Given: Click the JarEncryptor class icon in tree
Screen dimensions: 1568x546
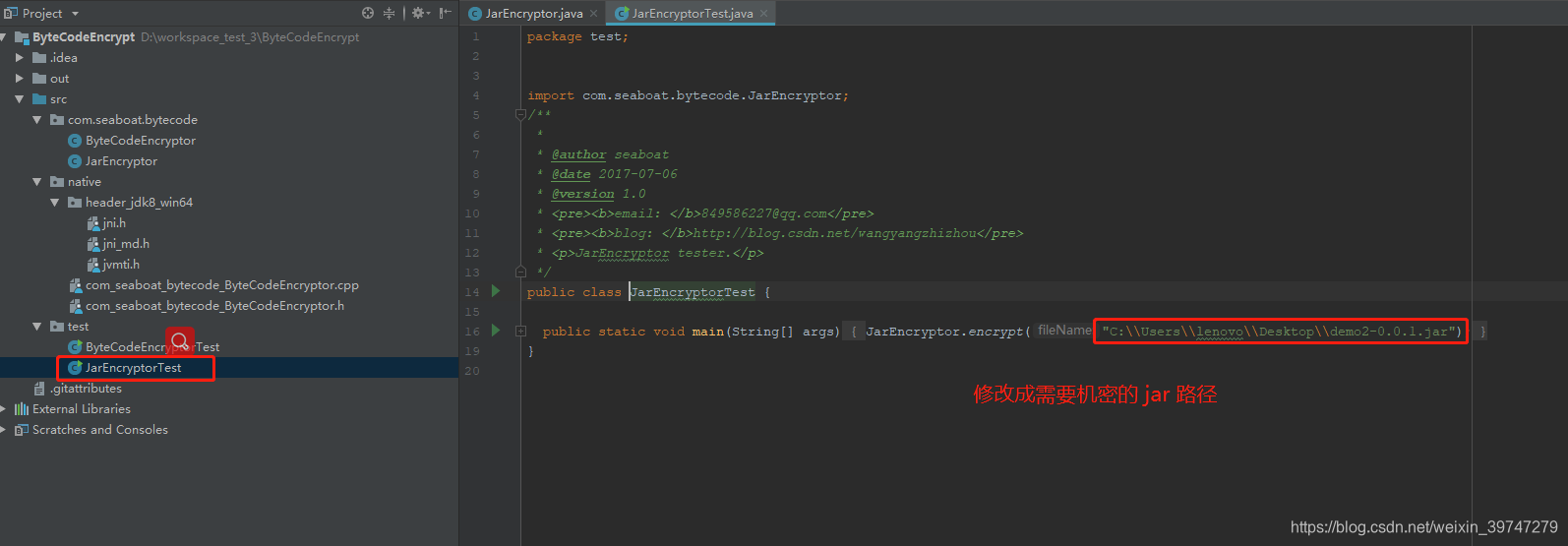Looking at the screenshot, I should tap(75, 161).
